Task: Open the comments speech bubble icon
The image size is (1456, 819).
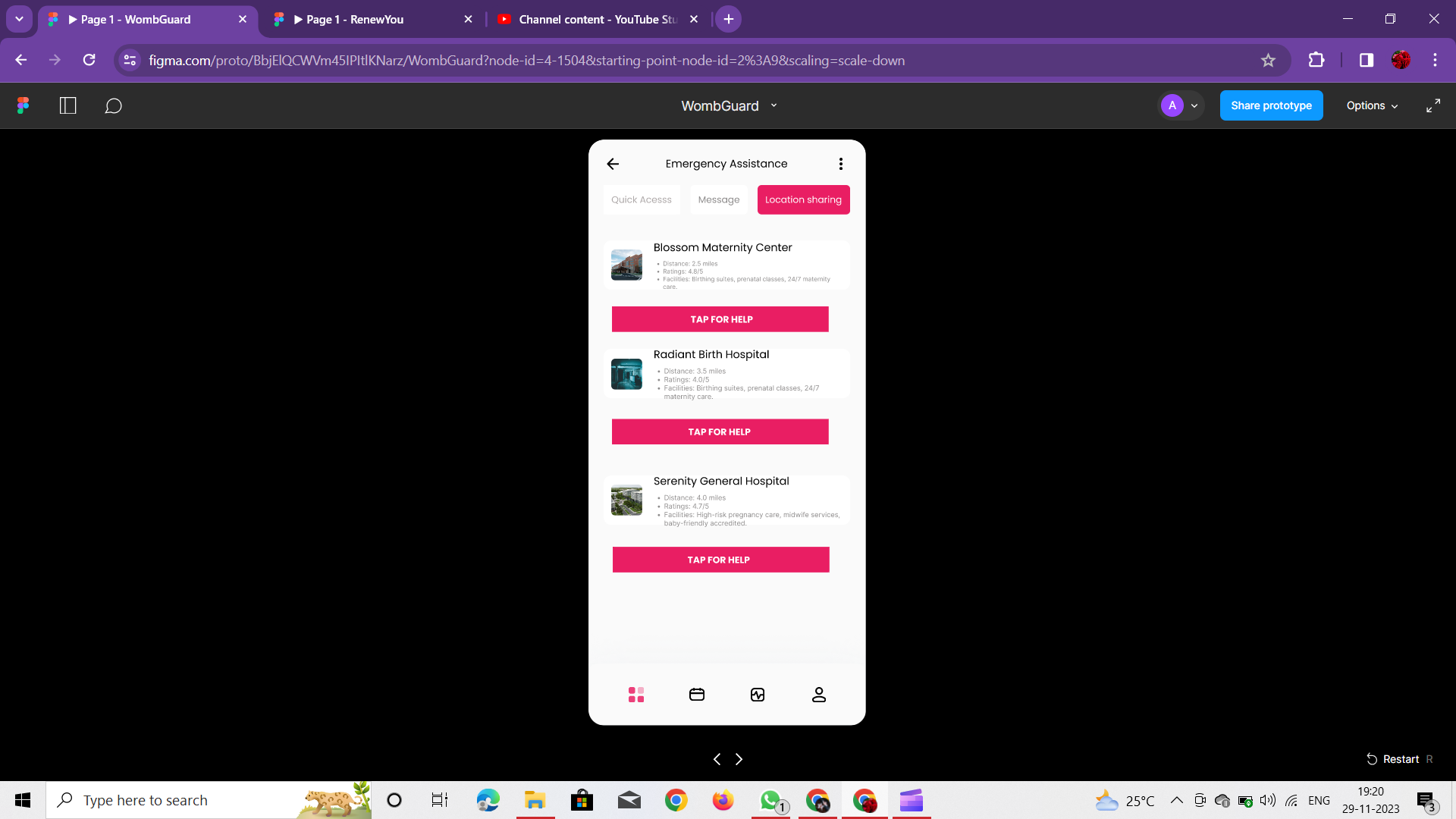Action: click(x=113, y=105)
